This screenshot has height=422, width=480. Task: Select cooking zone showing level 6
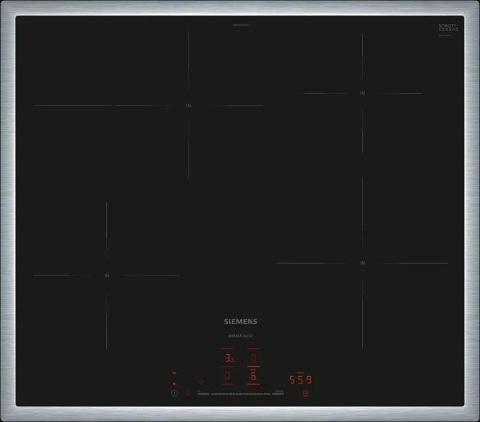point(253,376)
